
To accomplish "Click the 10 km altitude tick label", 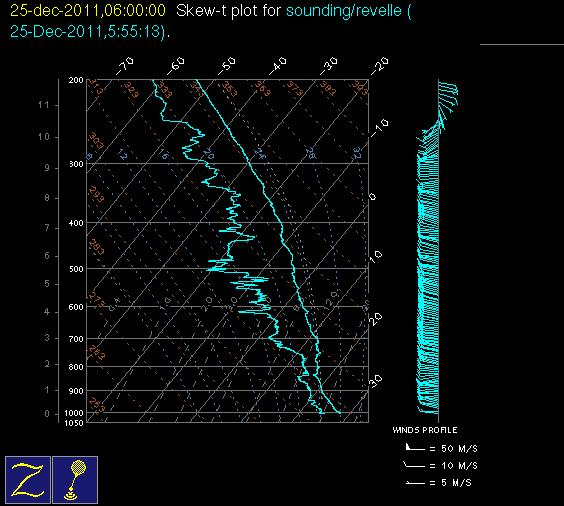I will (43, 137).
